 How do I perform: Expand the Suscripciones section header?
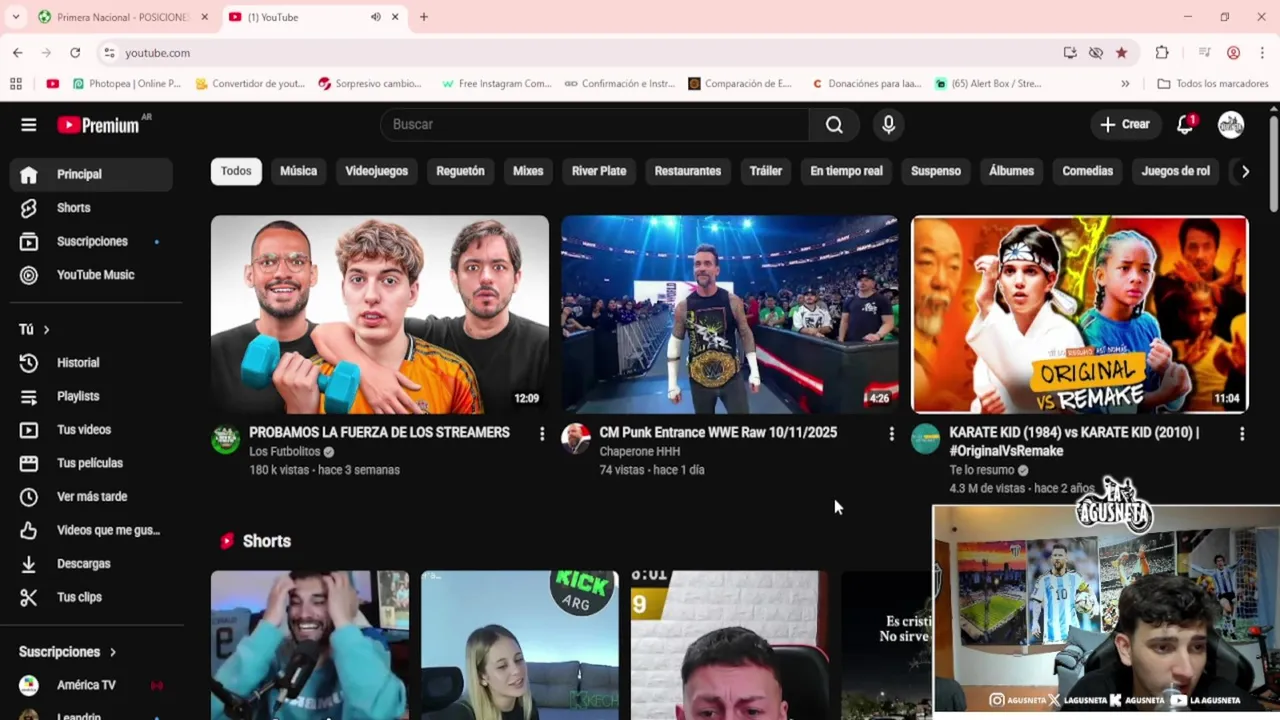click(68, 652)
